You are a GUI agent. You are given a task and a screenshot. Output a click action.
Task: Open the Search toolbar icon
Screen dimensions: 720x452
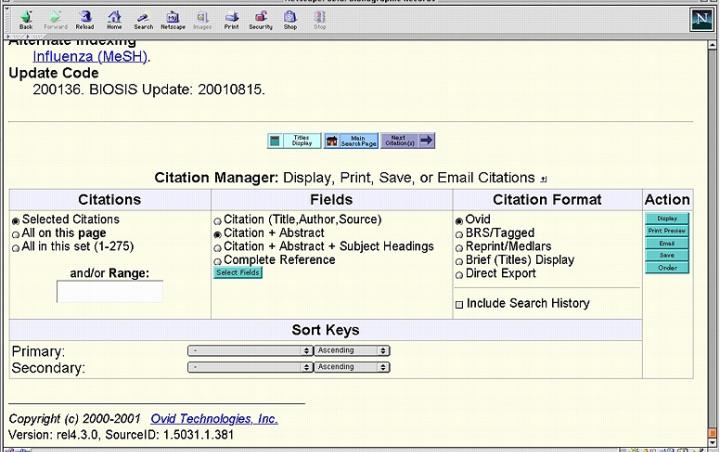point(143,18)
